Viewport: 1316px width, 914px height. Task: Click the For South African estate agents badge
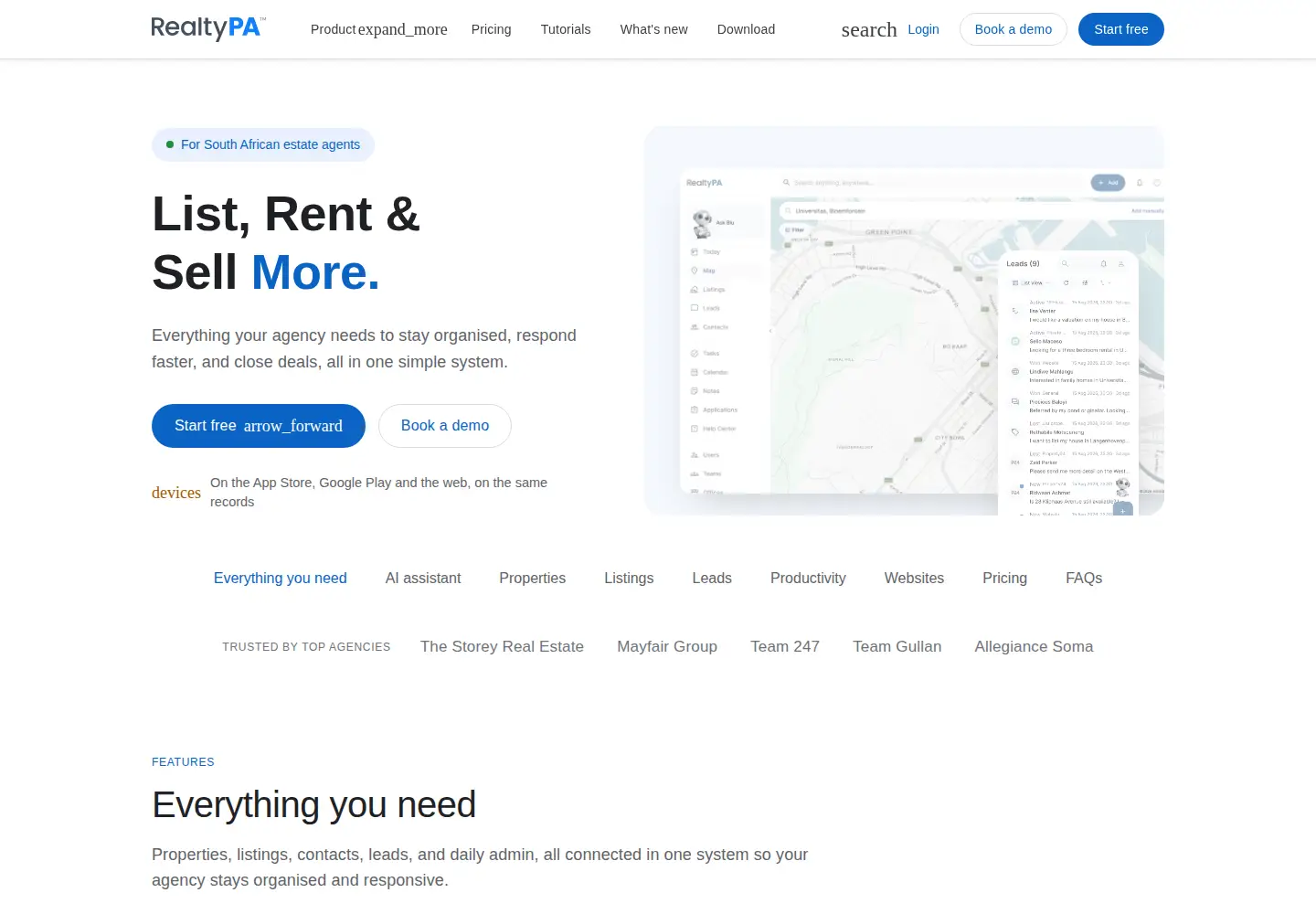(x=263, y=144)
